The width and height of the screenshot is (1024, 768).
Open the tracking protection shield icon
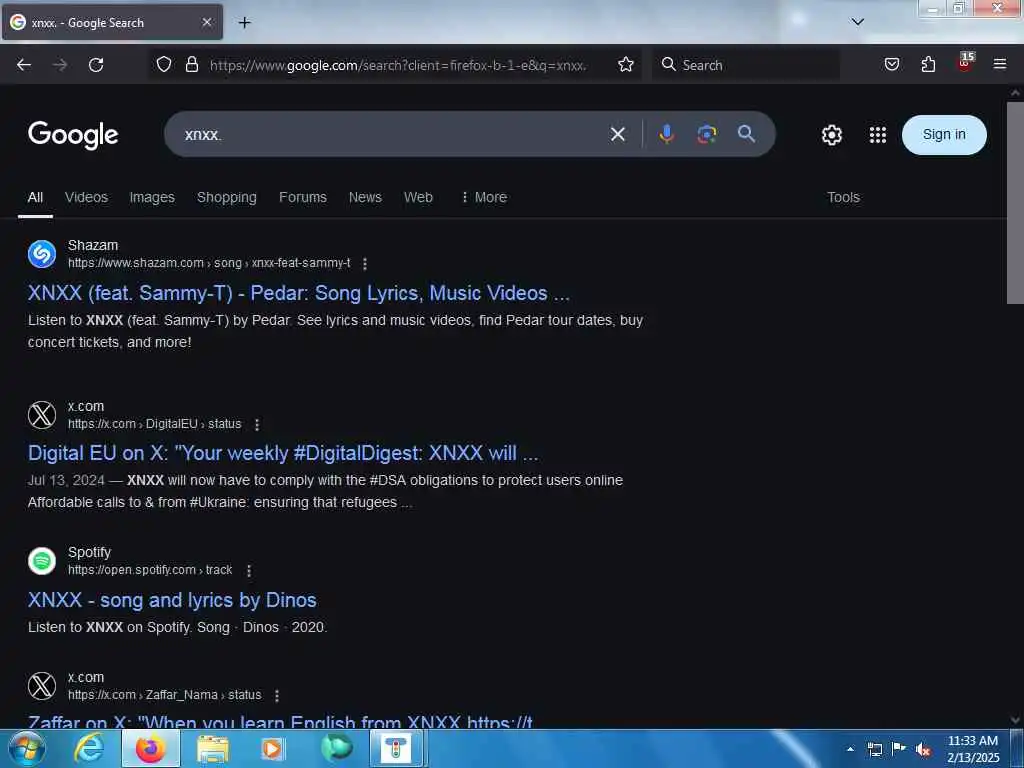point(164,64)
